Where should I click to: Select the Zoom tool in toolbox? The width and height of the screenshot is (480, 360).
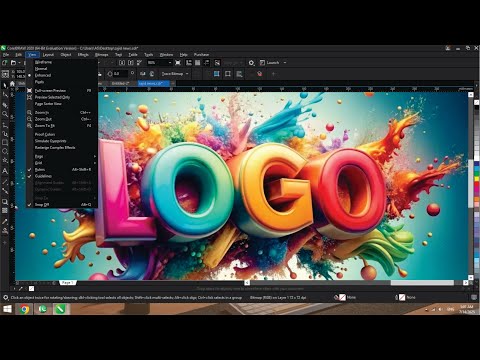click(x=5, y=114)
